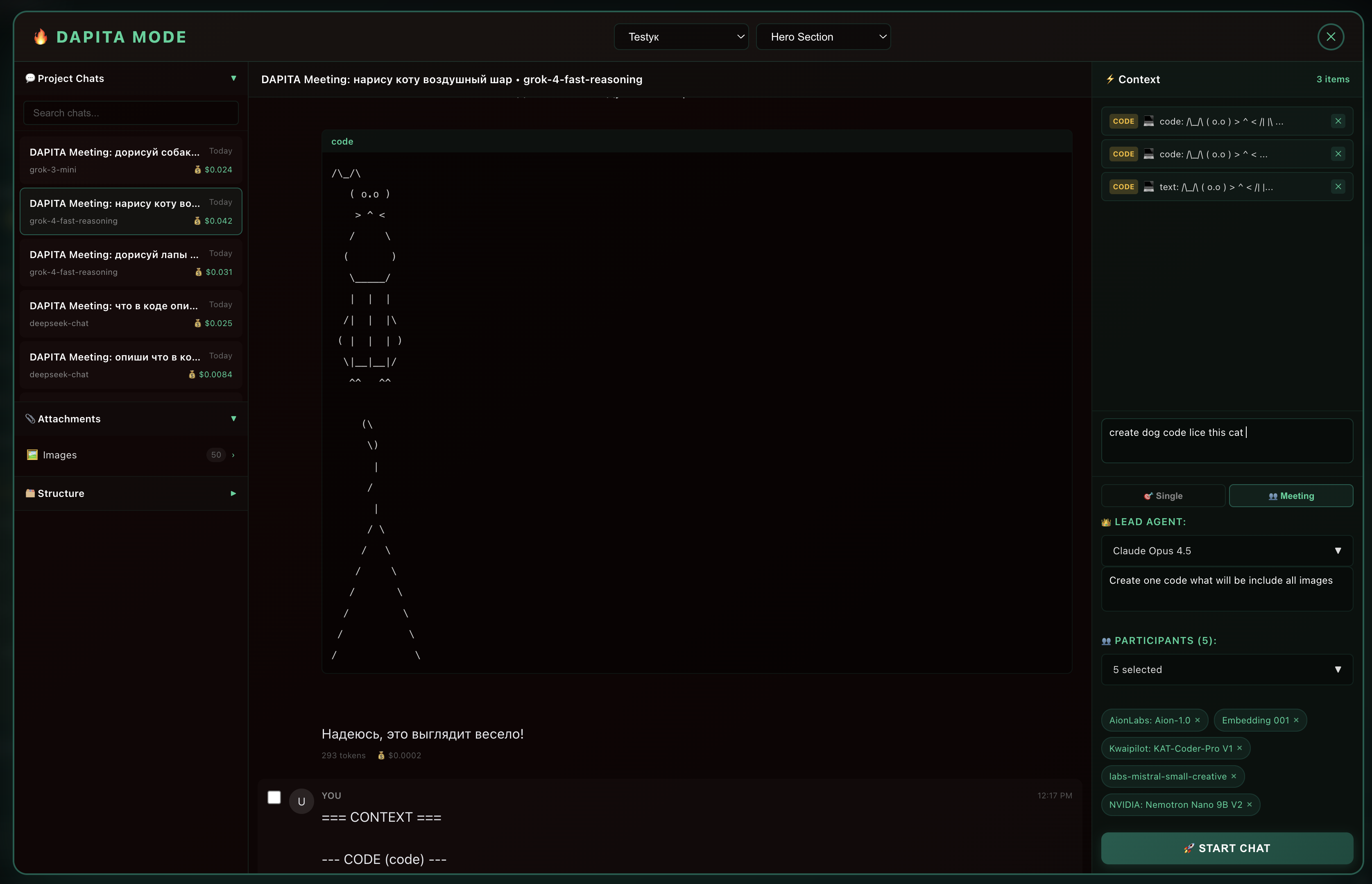Select the deepseek-chat «что в коде» conversation
This screenshot has width=1372, height=884.
pyautogui.click(x=130, y=313)
